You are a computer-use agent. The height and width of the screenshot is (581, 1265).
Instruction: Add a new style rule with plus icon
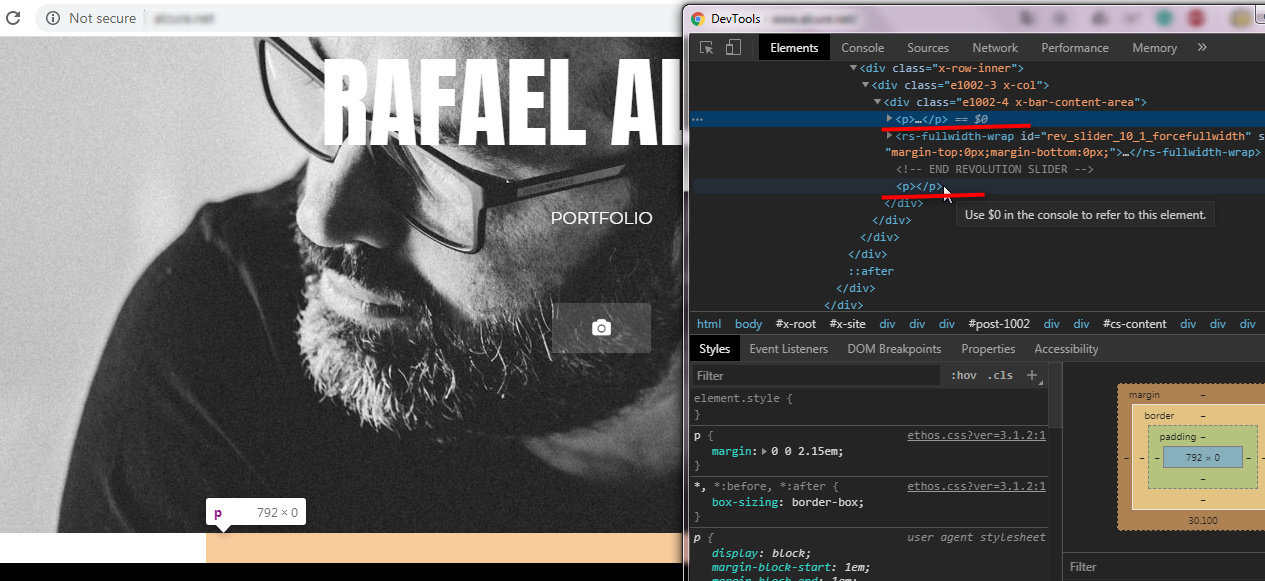click(1032, 375)
